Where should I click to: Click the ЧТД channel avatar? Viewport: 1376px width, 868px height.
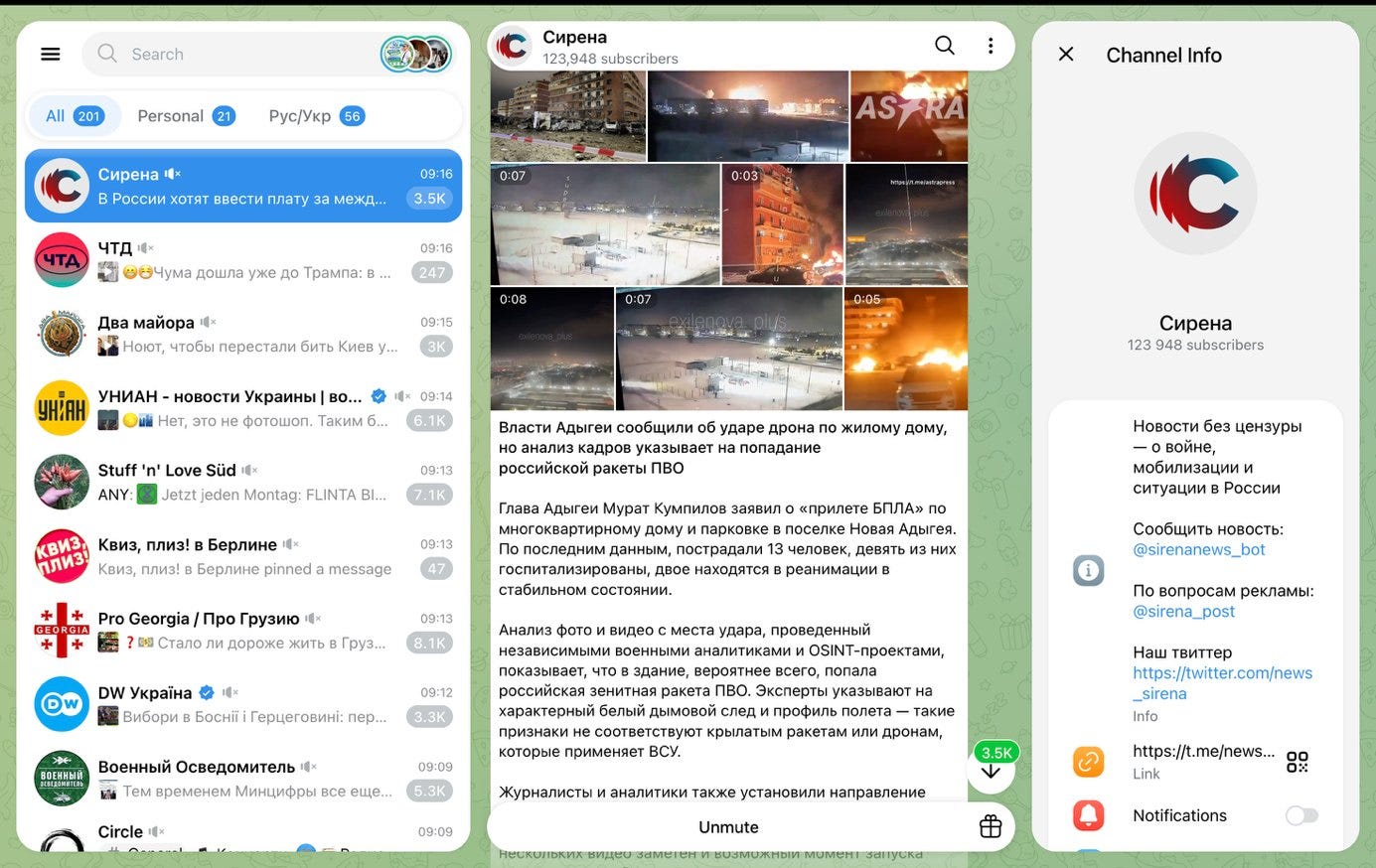pos(62,260)
